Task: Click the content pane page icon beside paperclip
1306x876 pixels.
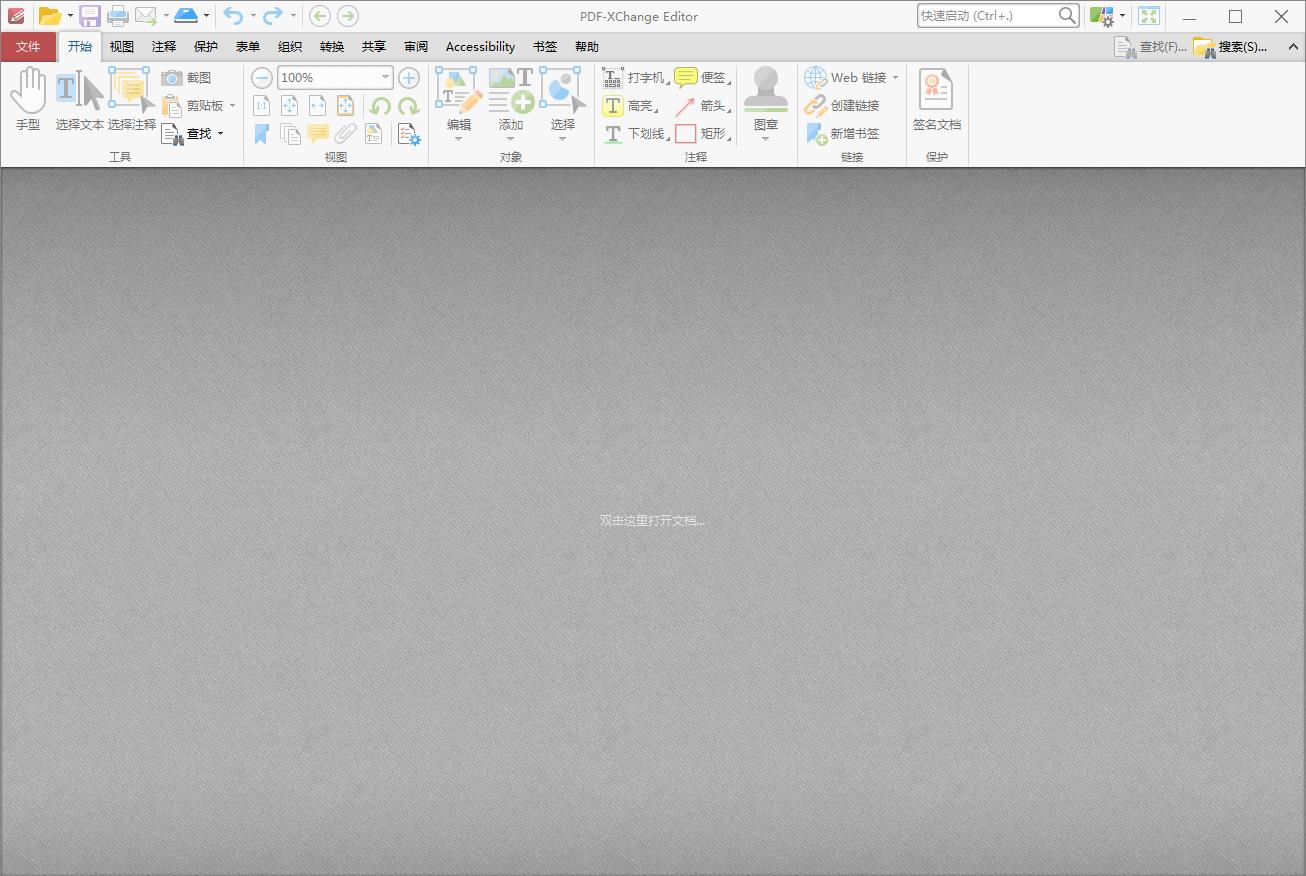Action: 374,134
